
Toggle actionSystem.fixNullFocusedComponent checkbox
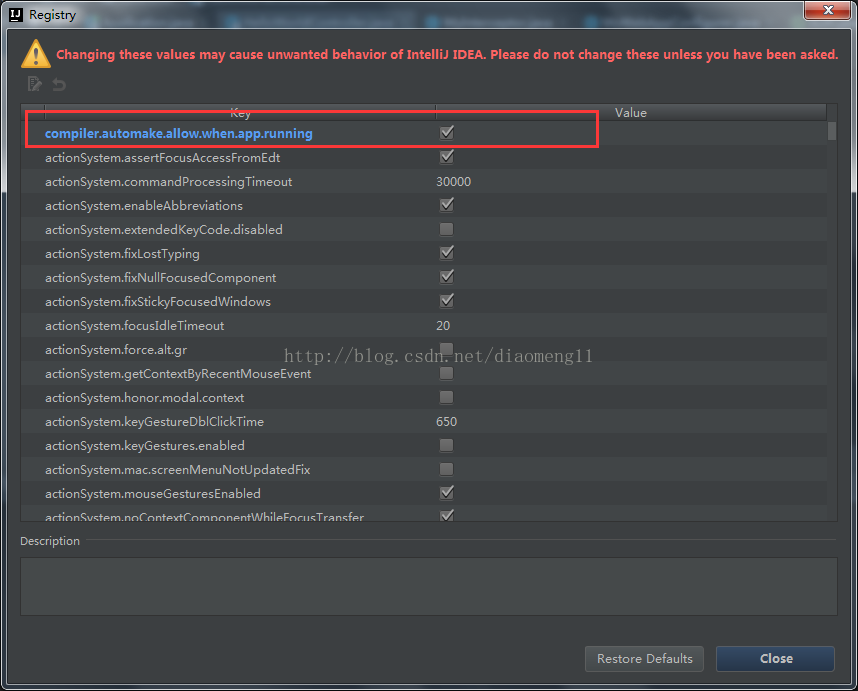(x=447, y=277)
